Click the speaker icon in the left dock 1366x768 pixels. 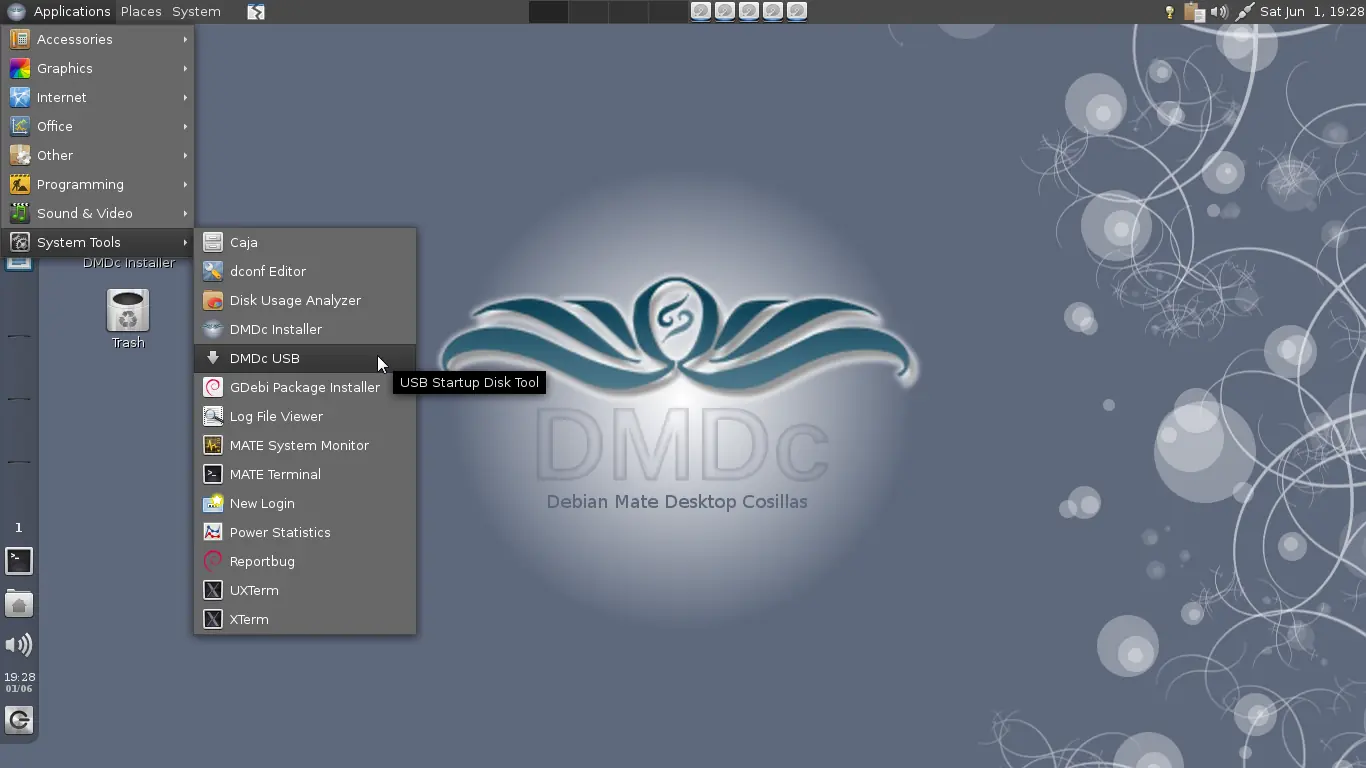(x=19, y=645)
